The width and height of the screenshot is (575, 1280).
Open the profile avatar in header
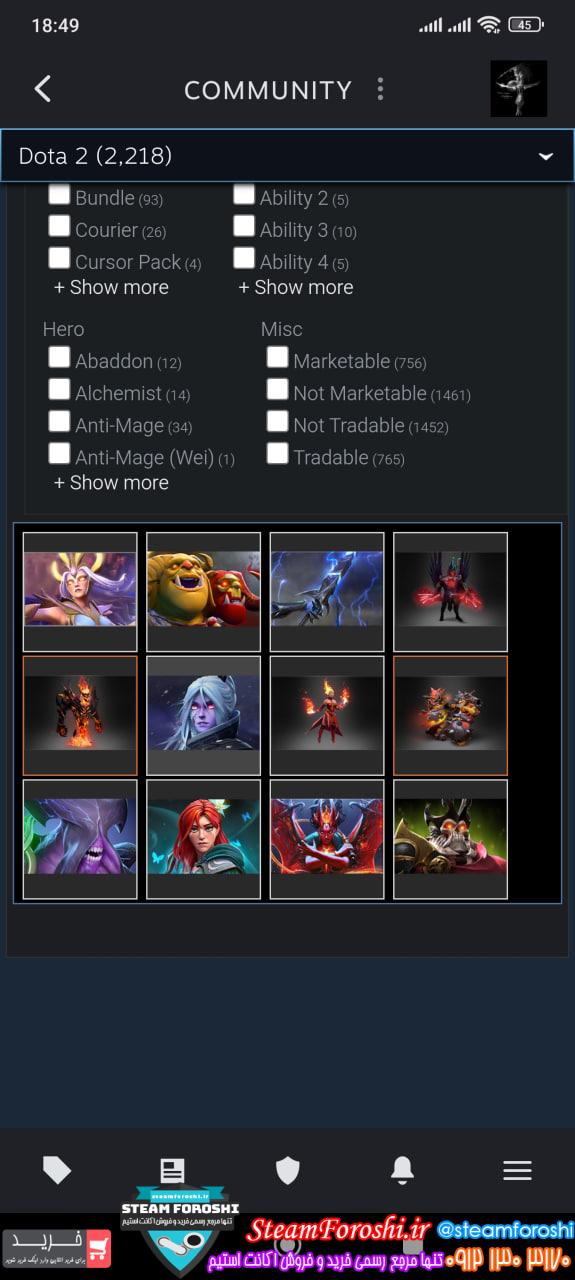tap(518, 89)
